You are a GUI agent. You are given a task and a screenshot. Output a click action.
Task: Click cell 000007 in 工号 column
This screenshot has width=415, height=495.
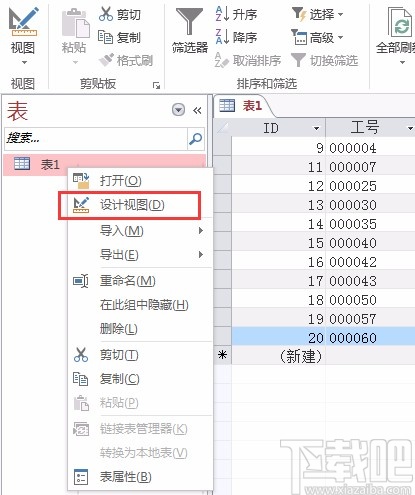coord(370,167)
